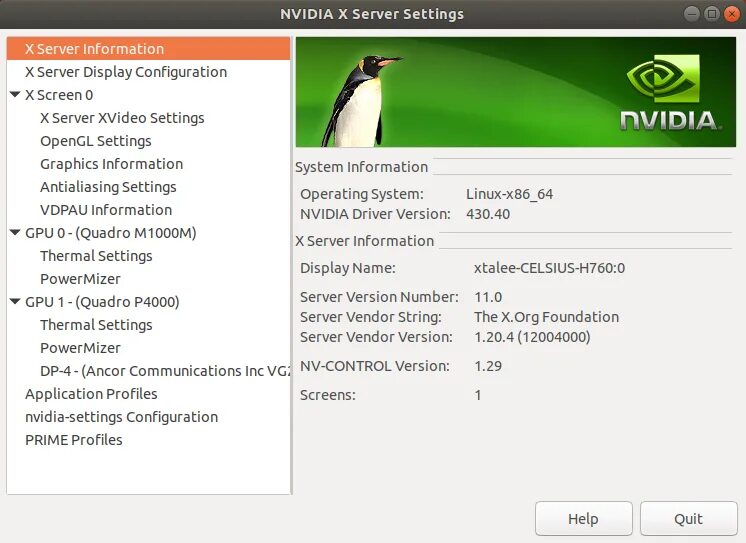Select X Server Information in the sidebar

pos(148,49)
